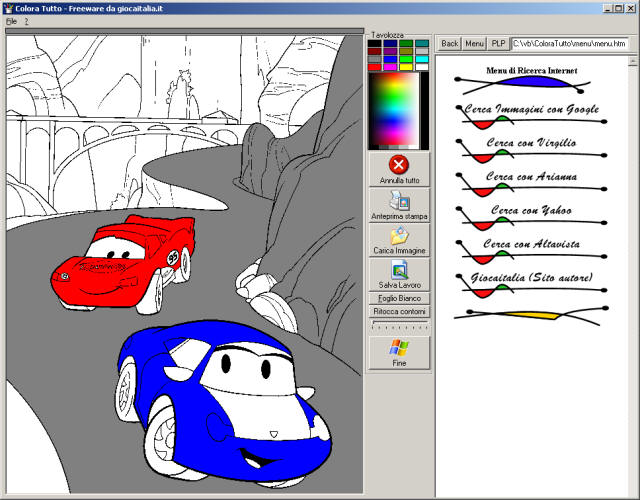Click the Back button
640x500 pixels.
coord(449,43)
